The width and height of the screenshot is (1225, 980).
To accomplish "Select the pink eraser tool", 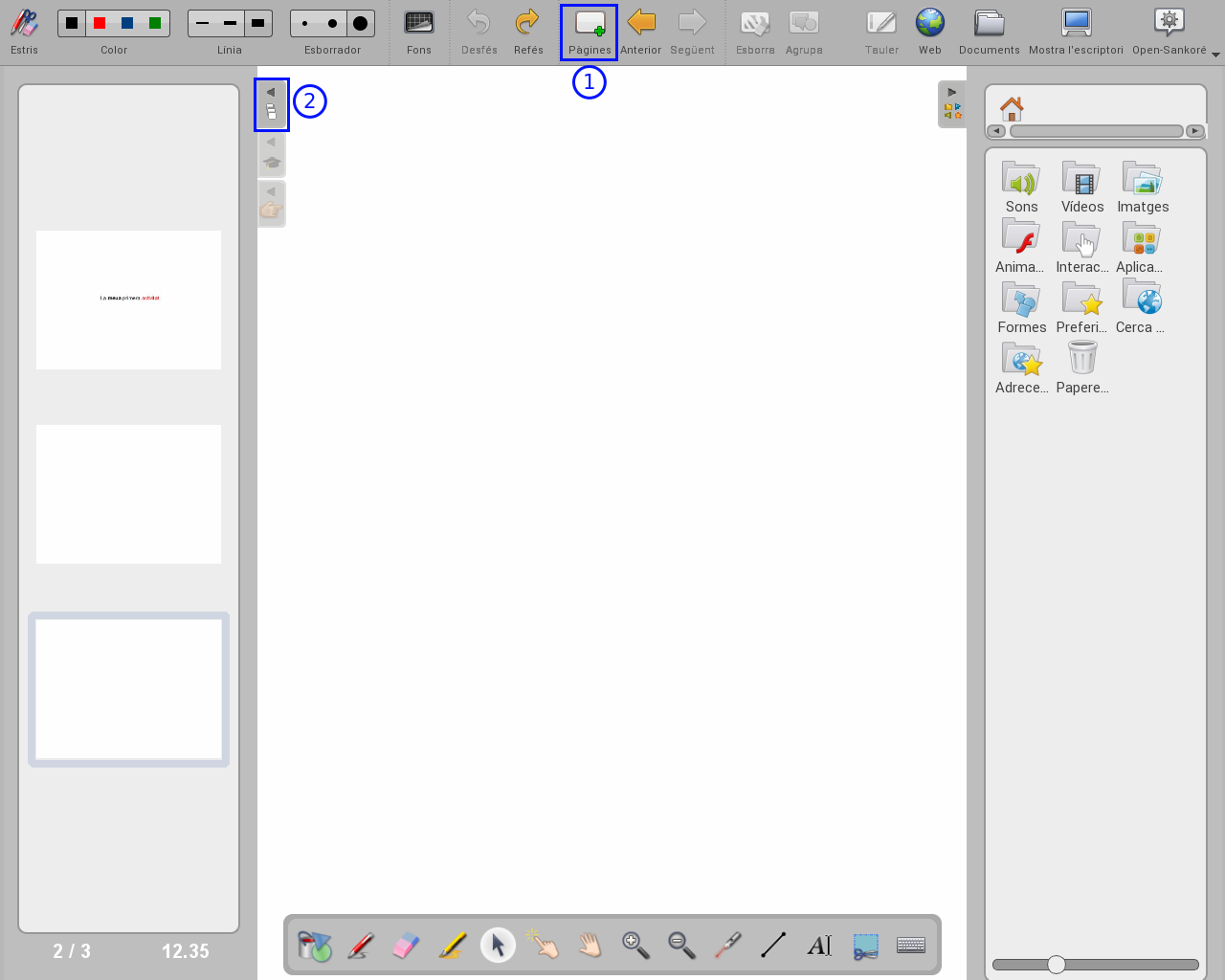I will coord(406,946).
